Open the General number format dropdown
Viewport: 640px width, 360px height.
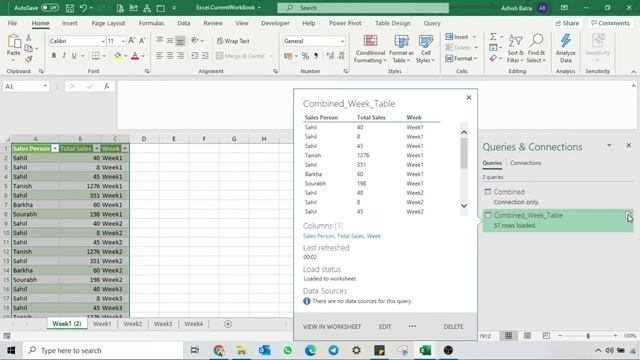(342, 41)
